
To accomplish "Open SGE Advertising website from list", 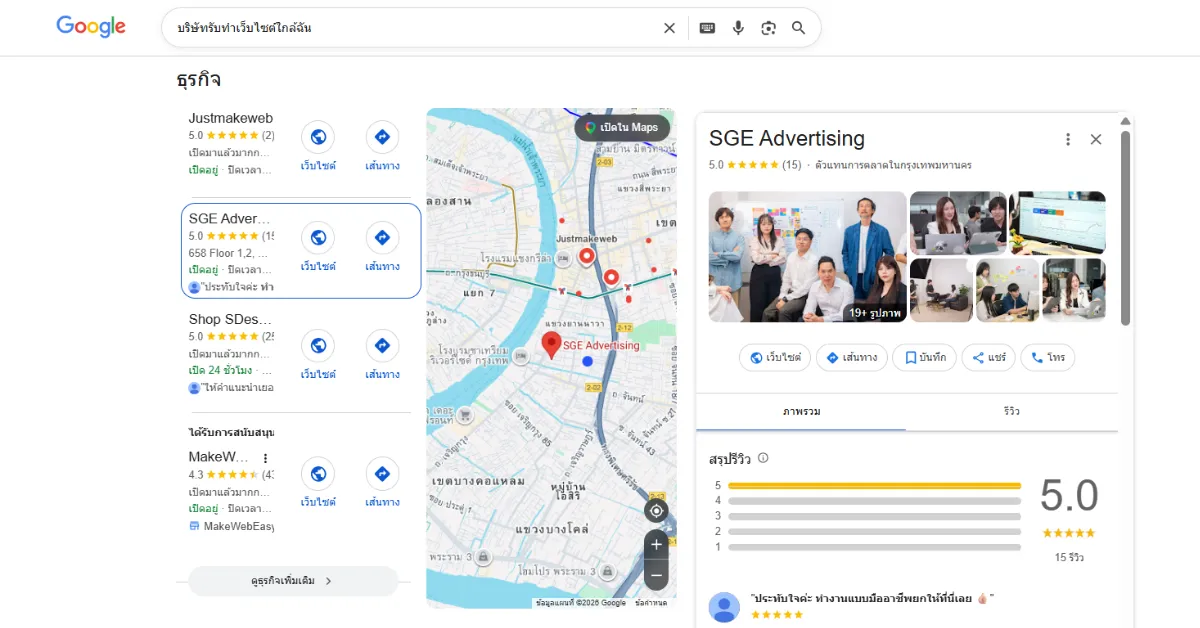I will pyautogui.click(x=318, y=237).
